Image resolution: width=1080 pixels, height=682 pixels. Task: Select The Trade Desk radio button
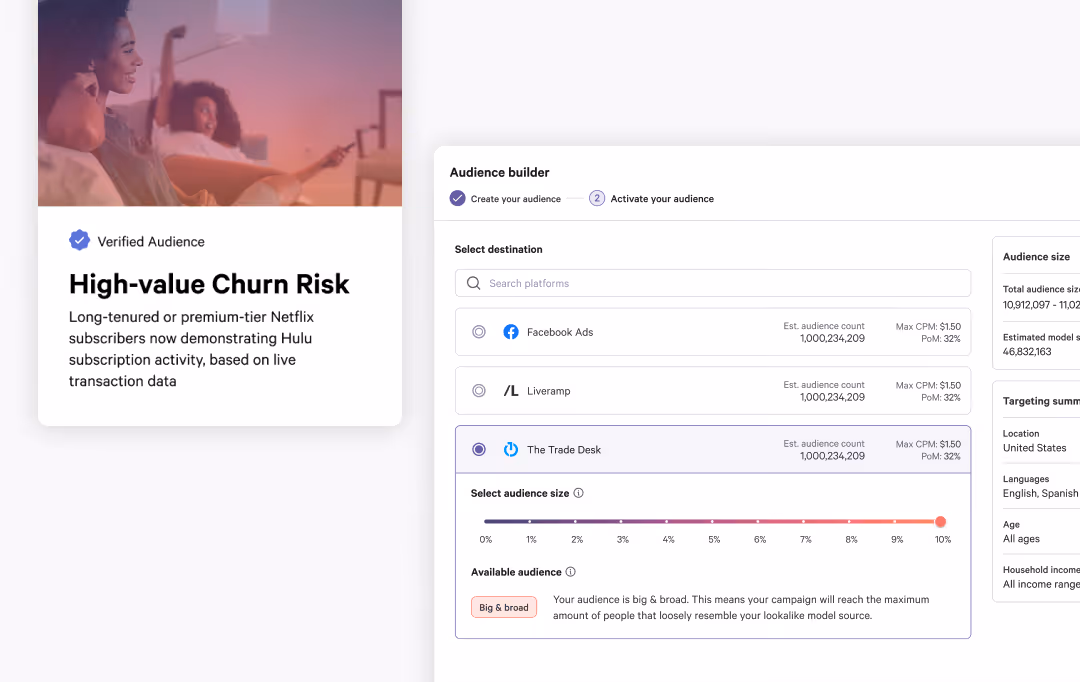pyautogui.click(x=479, y=449)
